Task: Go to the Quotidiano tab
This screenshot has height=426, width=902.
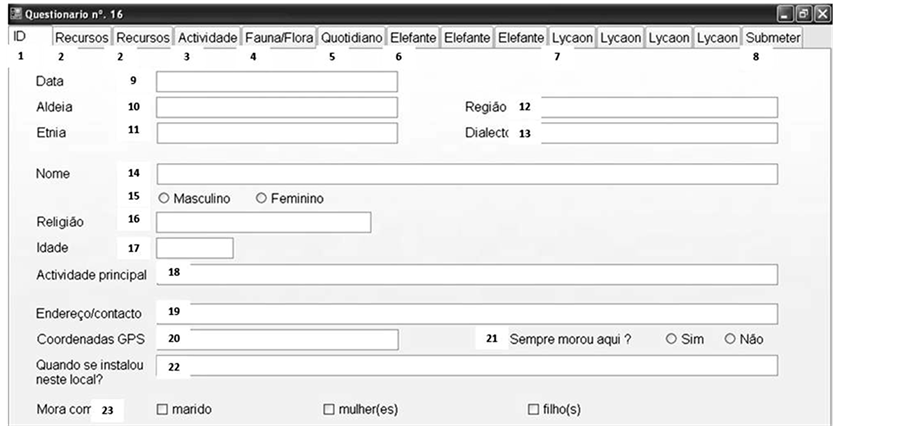Action: pos(351,38)
